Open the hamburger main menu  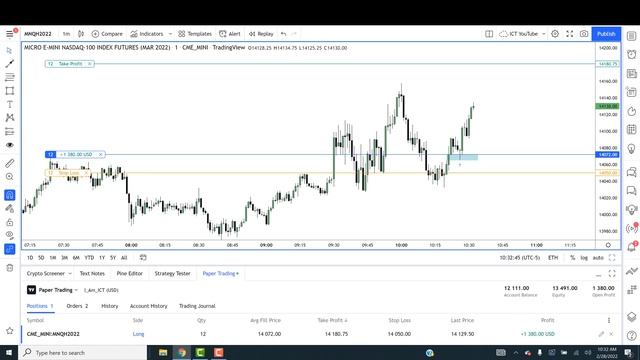(x=10, y=34)
